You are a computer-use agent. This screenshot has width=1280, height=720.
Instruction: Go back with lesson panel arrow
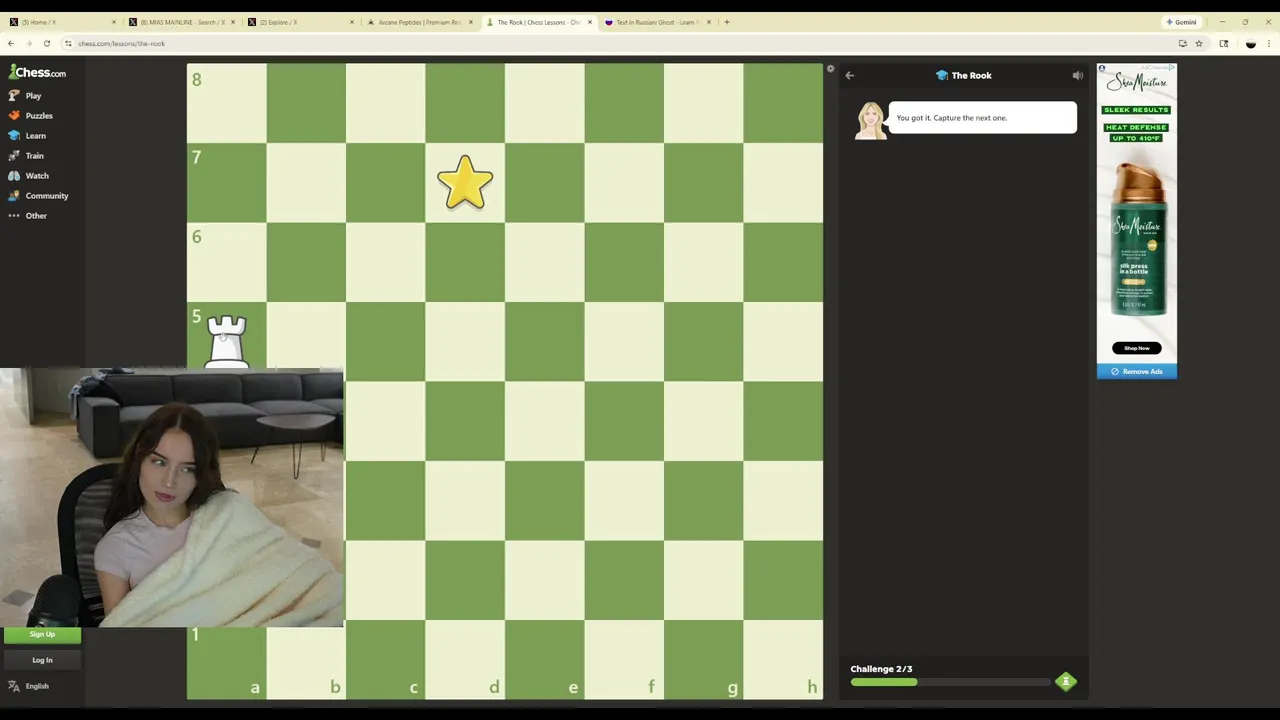pyautogui.click(x=849, y=75)
